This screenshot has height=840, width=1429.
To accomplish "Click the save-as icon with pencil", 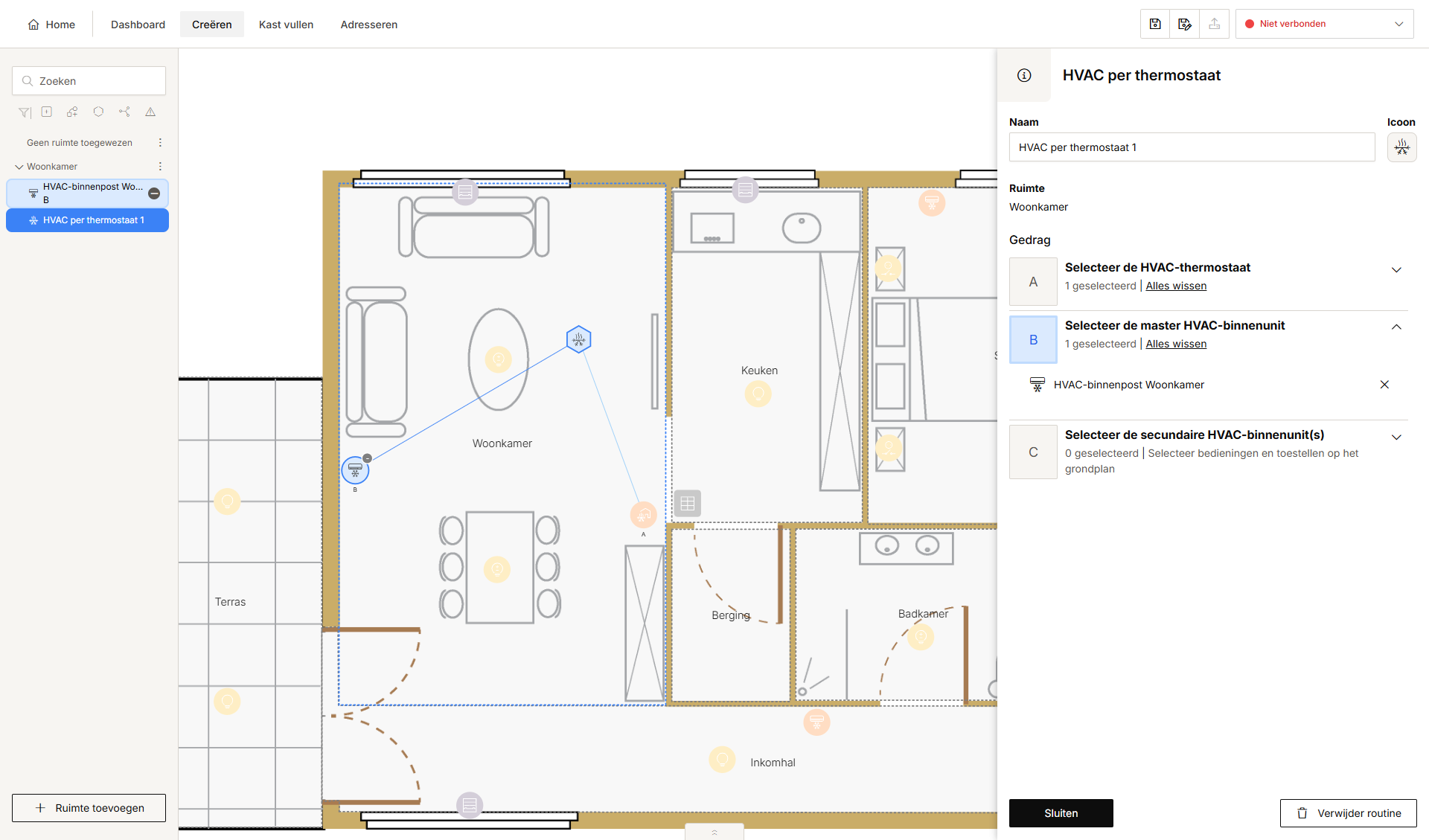I will click(x=1185, y=24).
